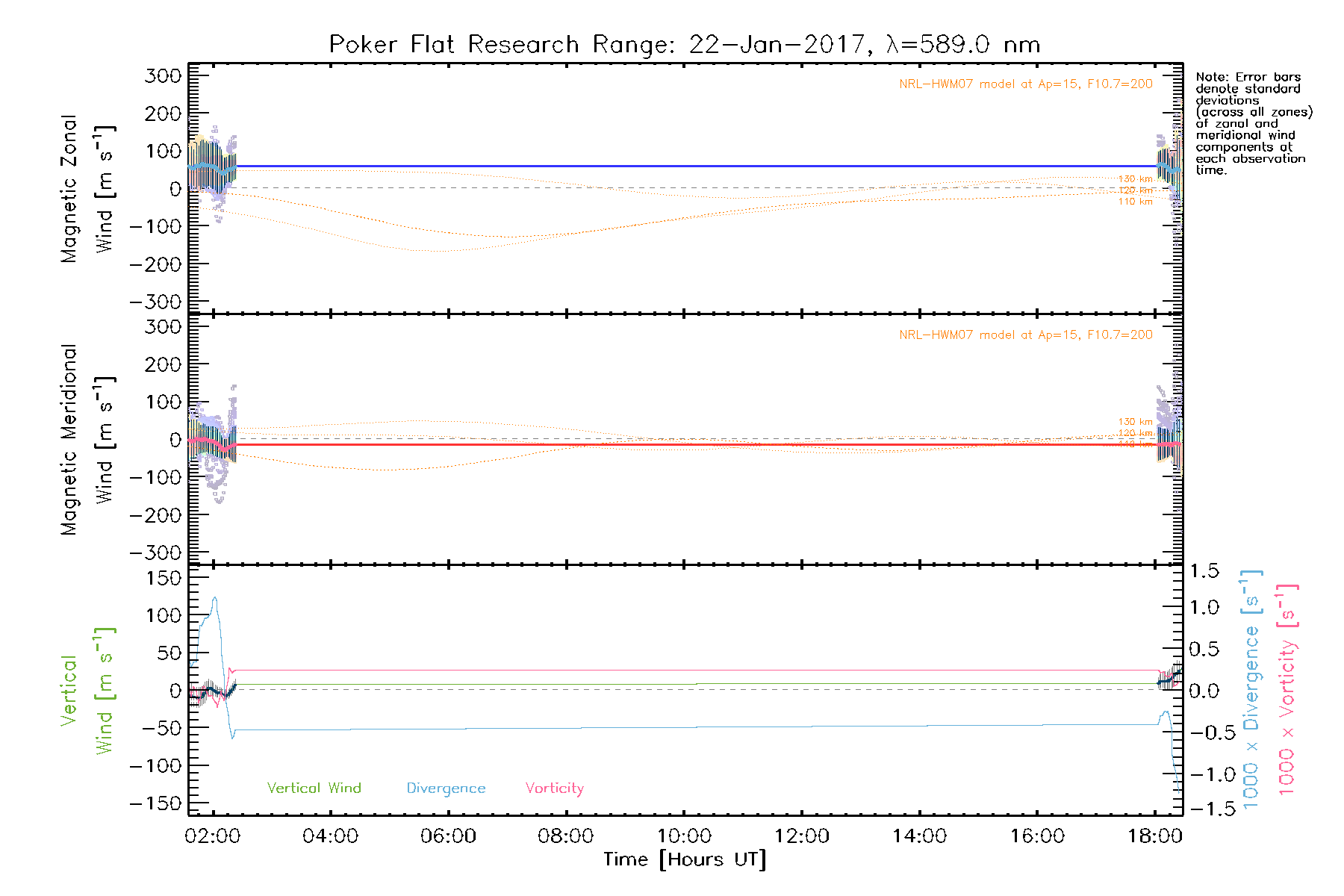1344x896 pixels.
Task: Click the '10:00' time tick label
Action: tap(684, 836)
